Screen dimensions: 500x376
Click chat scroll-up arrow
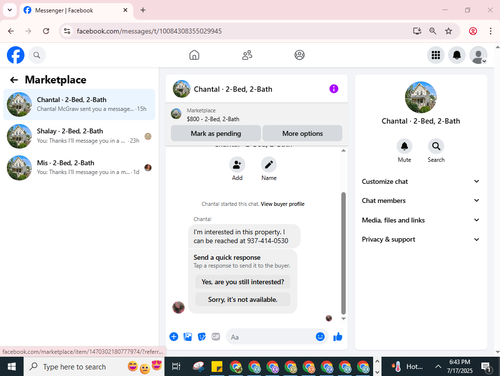pyautogui.click(x=343, y=151)
